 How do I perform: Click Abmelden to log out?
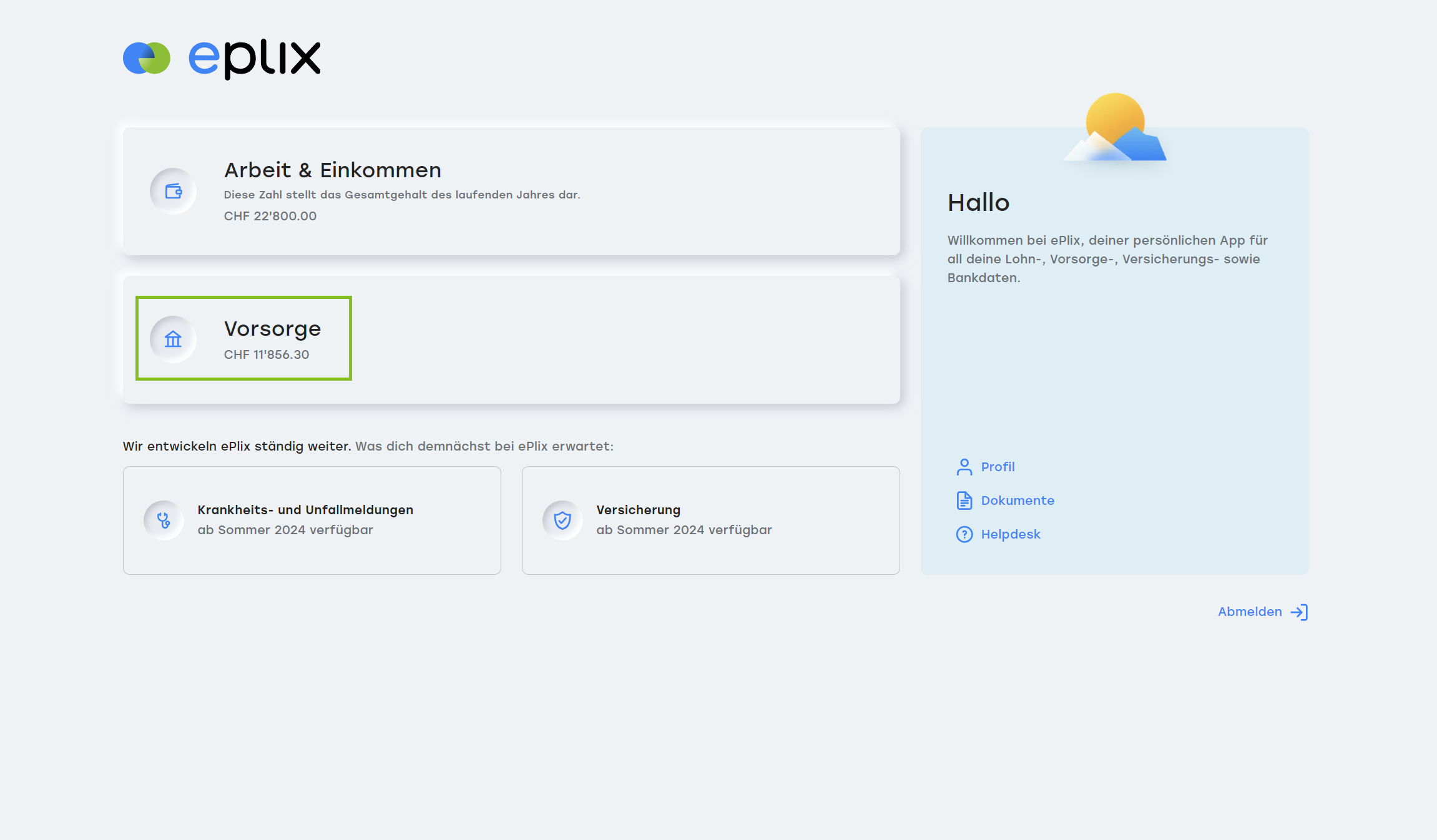pos(1250,612)
